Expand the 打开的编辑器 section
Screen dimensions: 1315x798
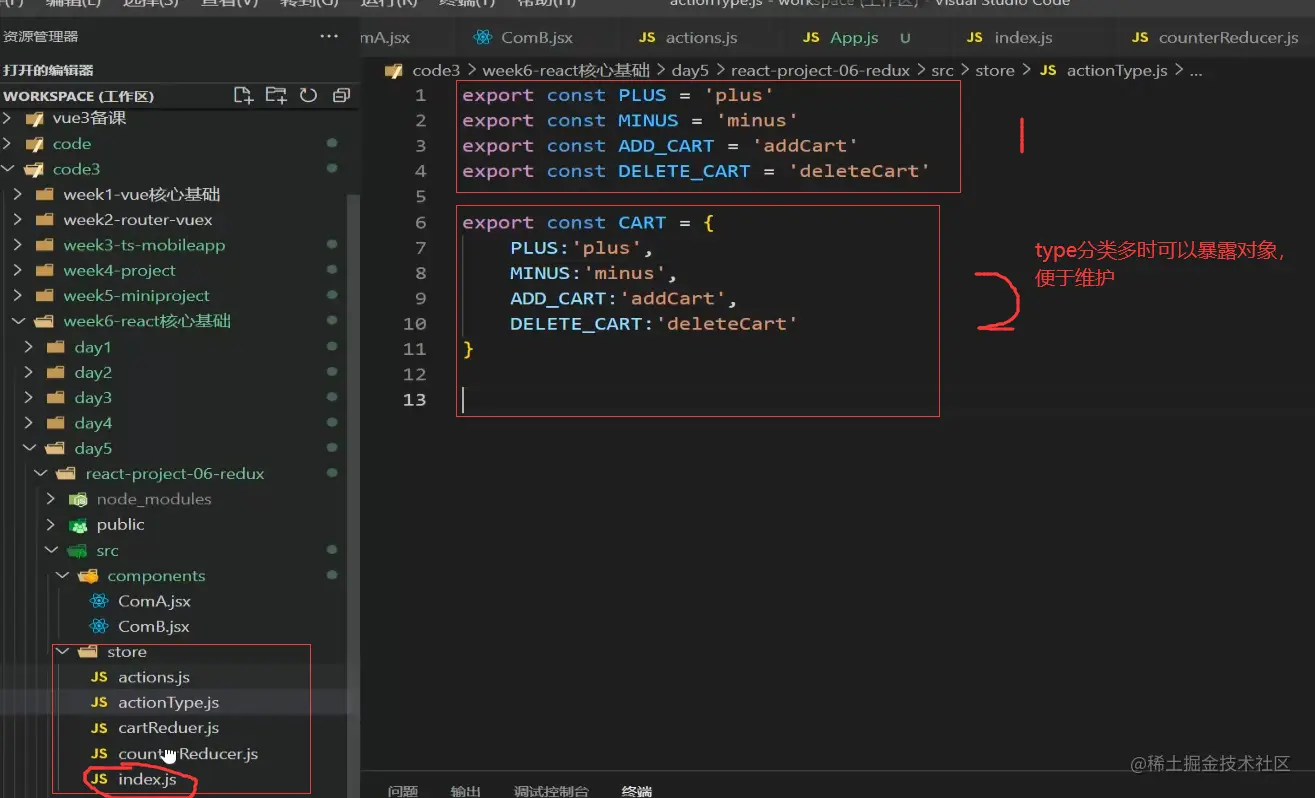click(48, 70)
